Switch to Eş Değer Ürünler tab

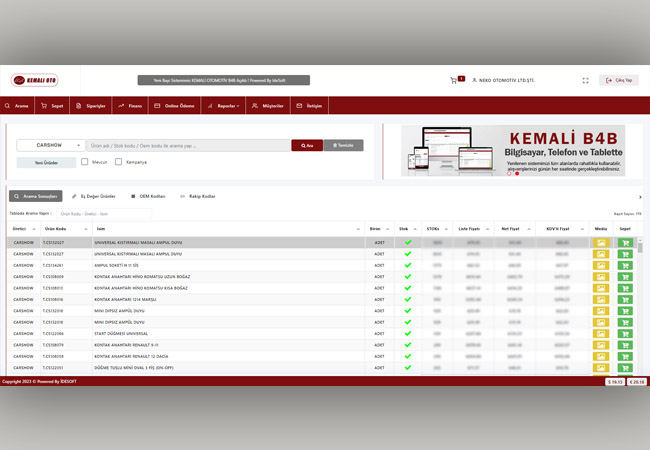(x=94, y=196)
